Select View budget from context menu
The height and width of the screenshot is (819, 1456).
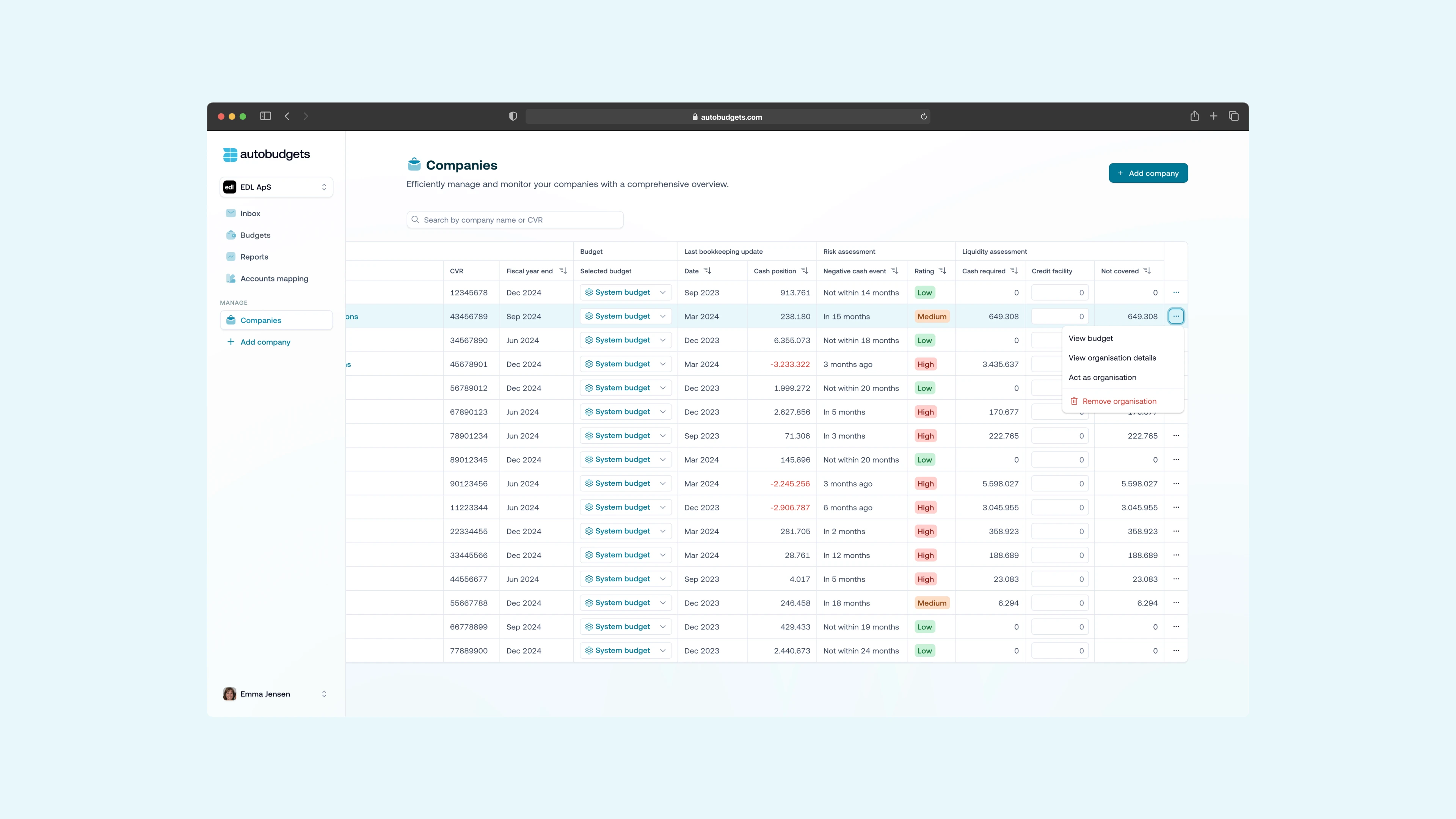[1090, 338]
